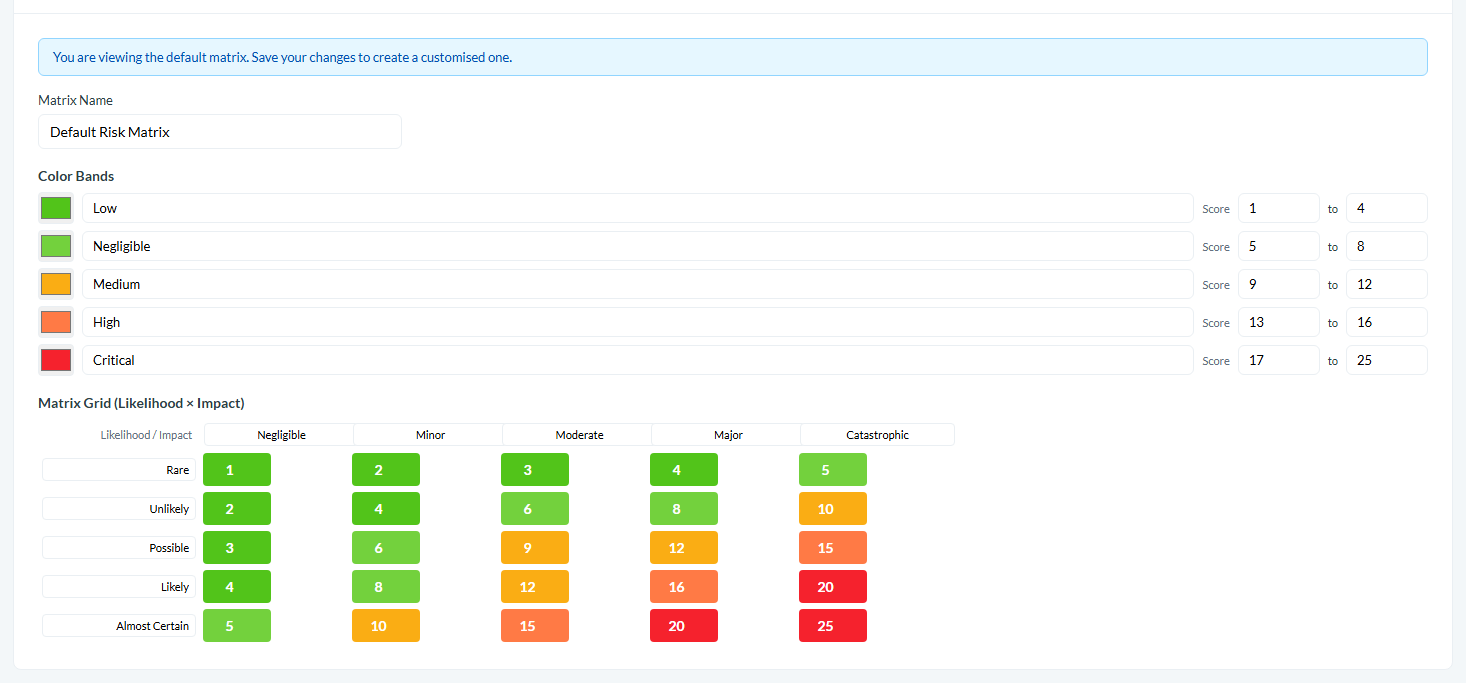Open the Low band green color swatch

pyautogui.click(x=56, y=208)
